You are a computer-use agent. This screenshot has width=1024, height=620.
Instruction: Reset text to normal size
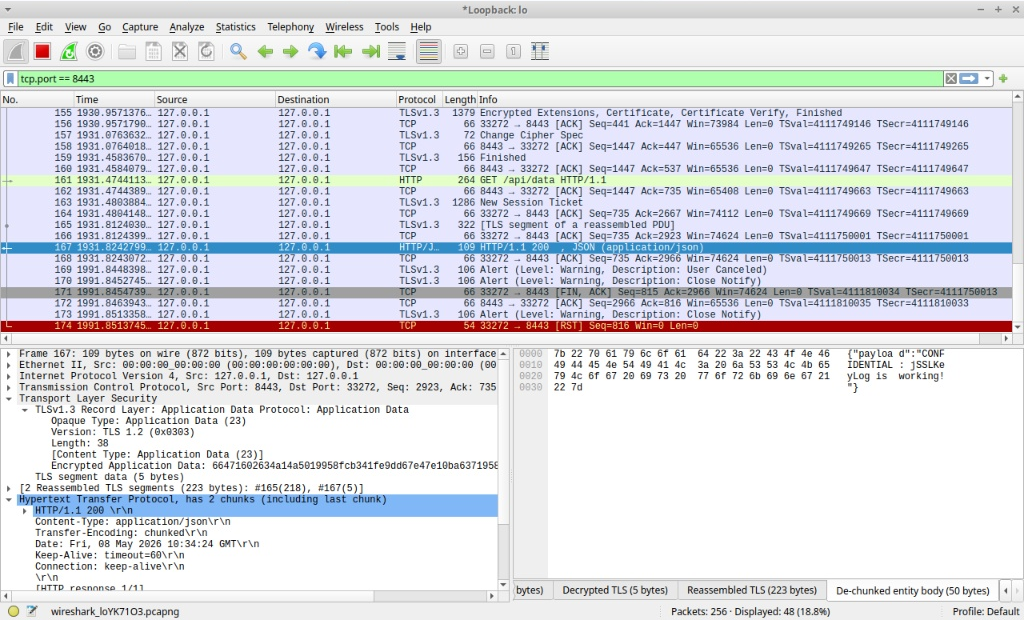pos(513,52)
